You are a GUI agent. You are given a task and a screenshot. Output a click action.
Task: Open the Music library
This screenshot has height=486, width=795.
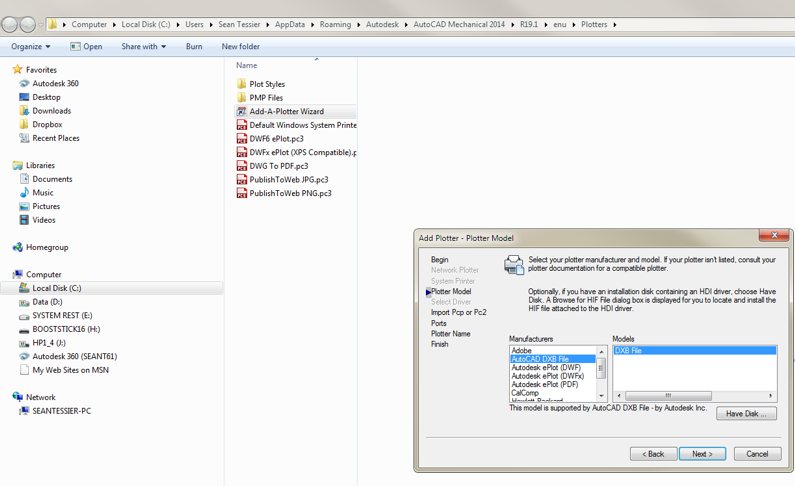[x=43, y=193]
